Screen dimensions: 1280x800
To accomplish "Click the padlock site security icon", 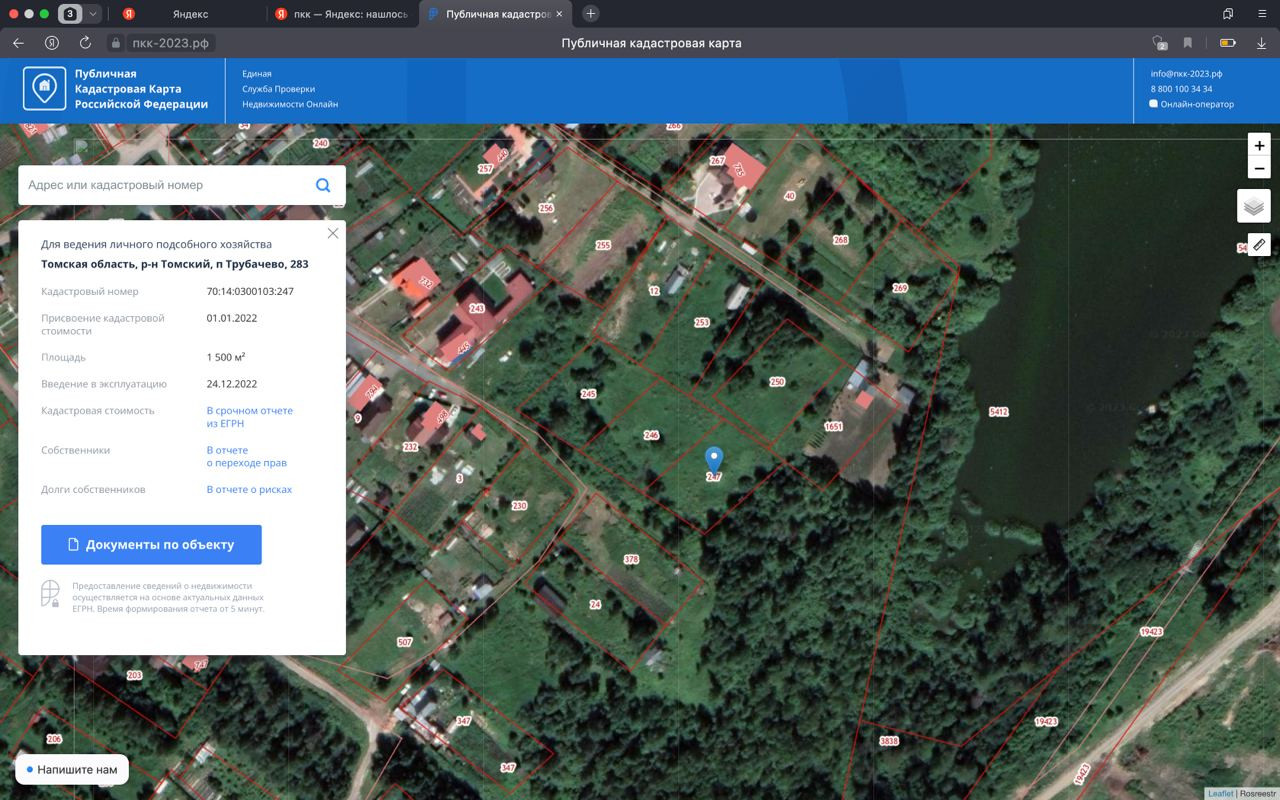I will click(115, 43).
